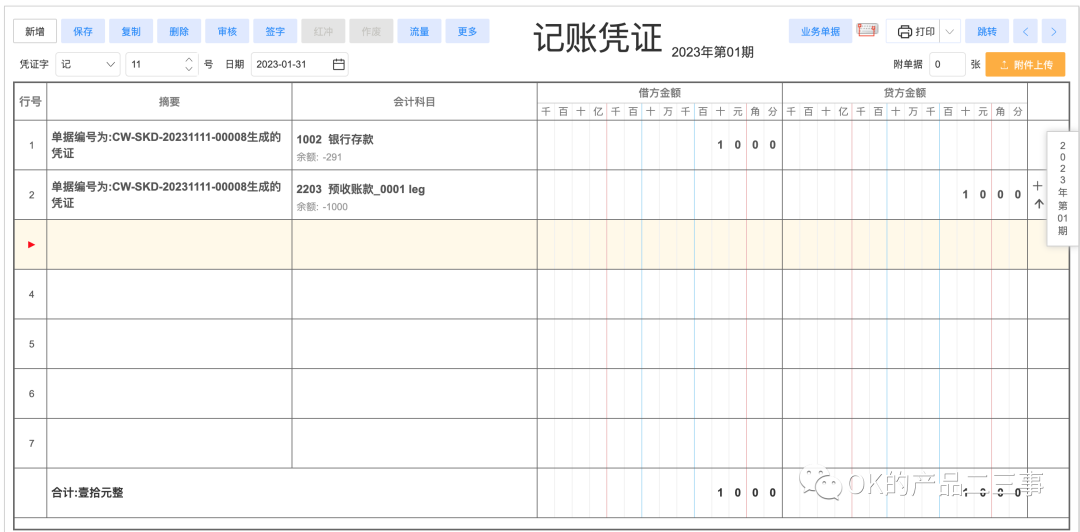The width and height of the screenshot is (1080, 532).
Task: Click the summary cell in row 5
Action: pyautogui.click(x=169, y=344)
